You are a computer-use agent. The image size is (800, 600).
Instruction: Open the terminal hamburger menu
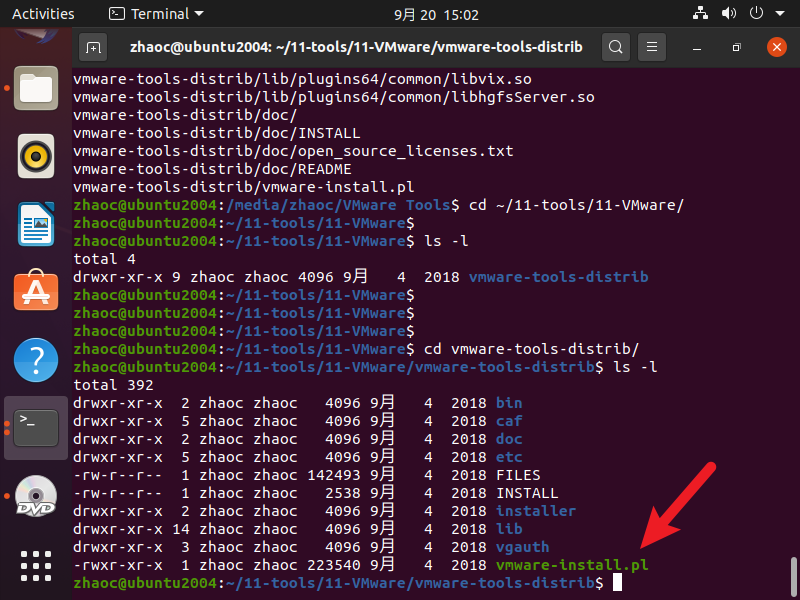pyautogui.click(x=652, y=47)
